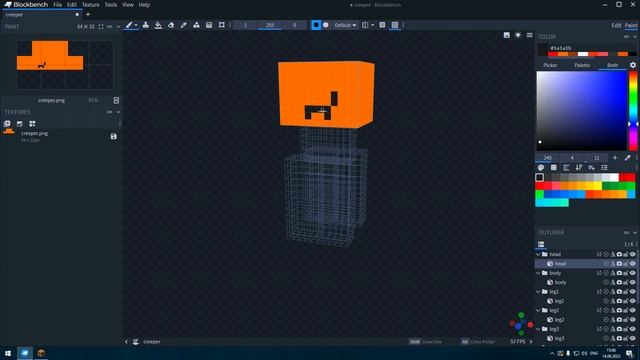The image size is (640, 360).
Task: Choose the circle brush shape
Action: coord(326,25)
